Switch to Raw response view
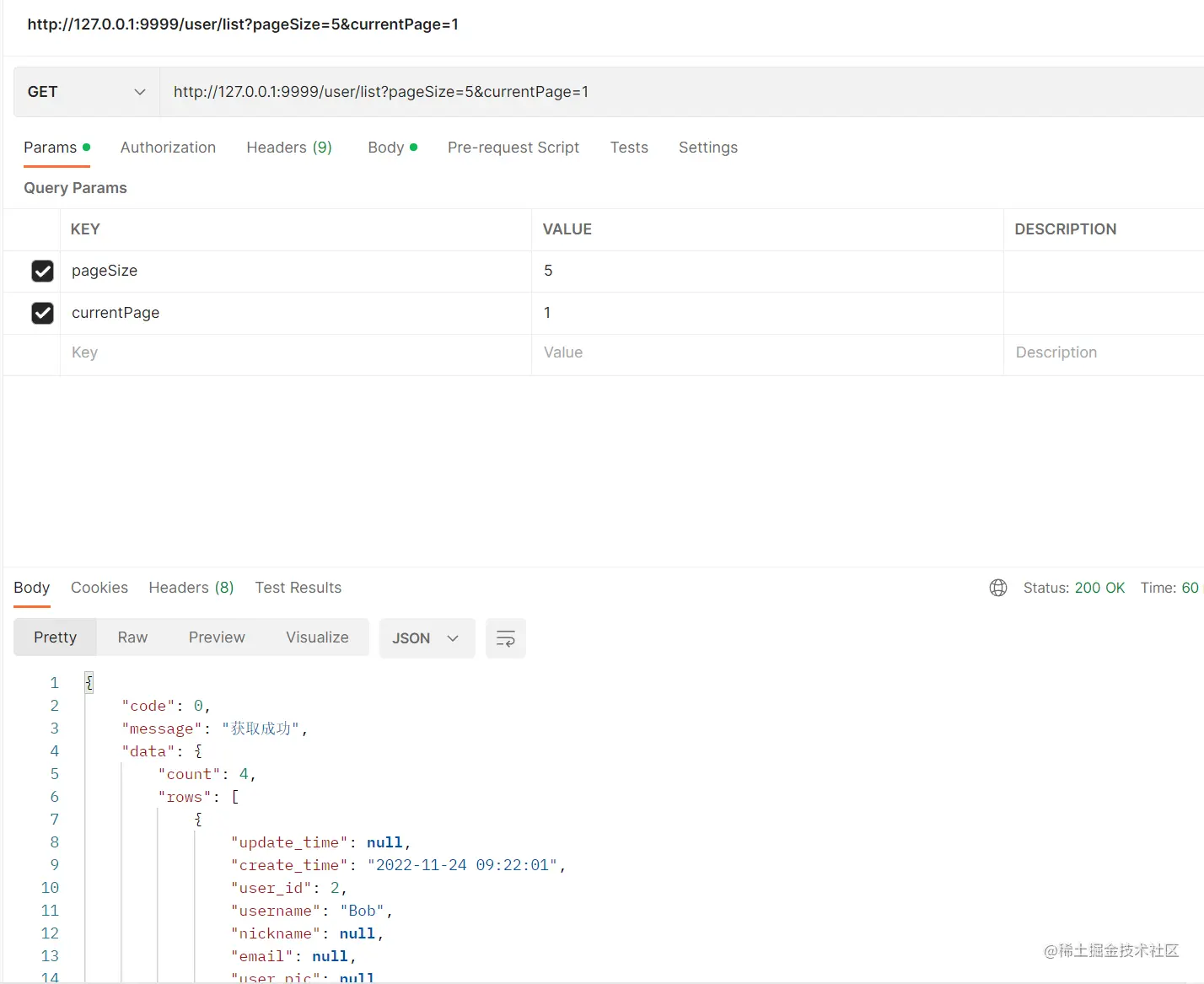 point(132,637)
